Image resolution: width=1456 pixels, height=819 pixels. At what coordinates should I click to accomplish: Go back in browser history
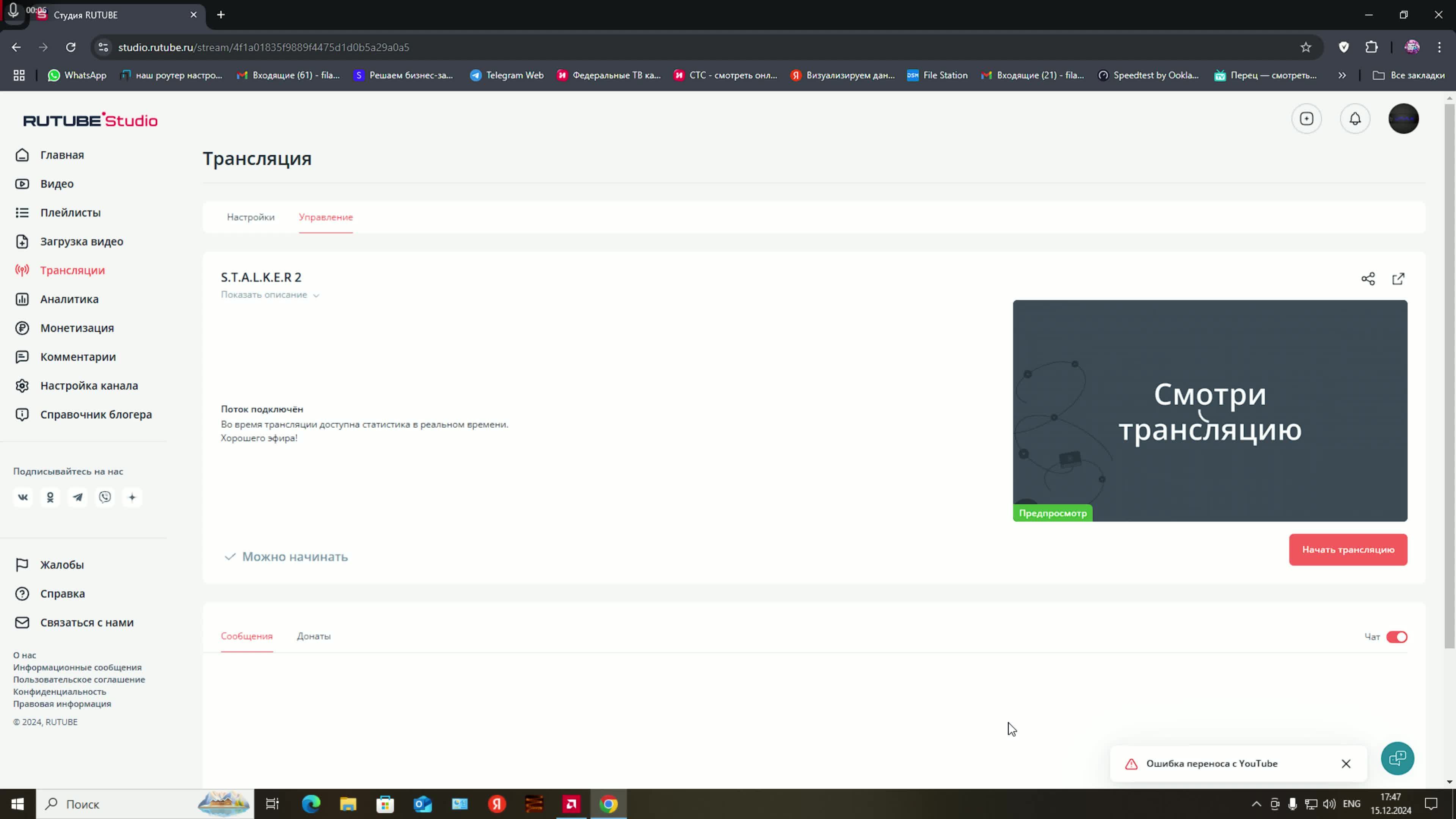coord(16,47)
